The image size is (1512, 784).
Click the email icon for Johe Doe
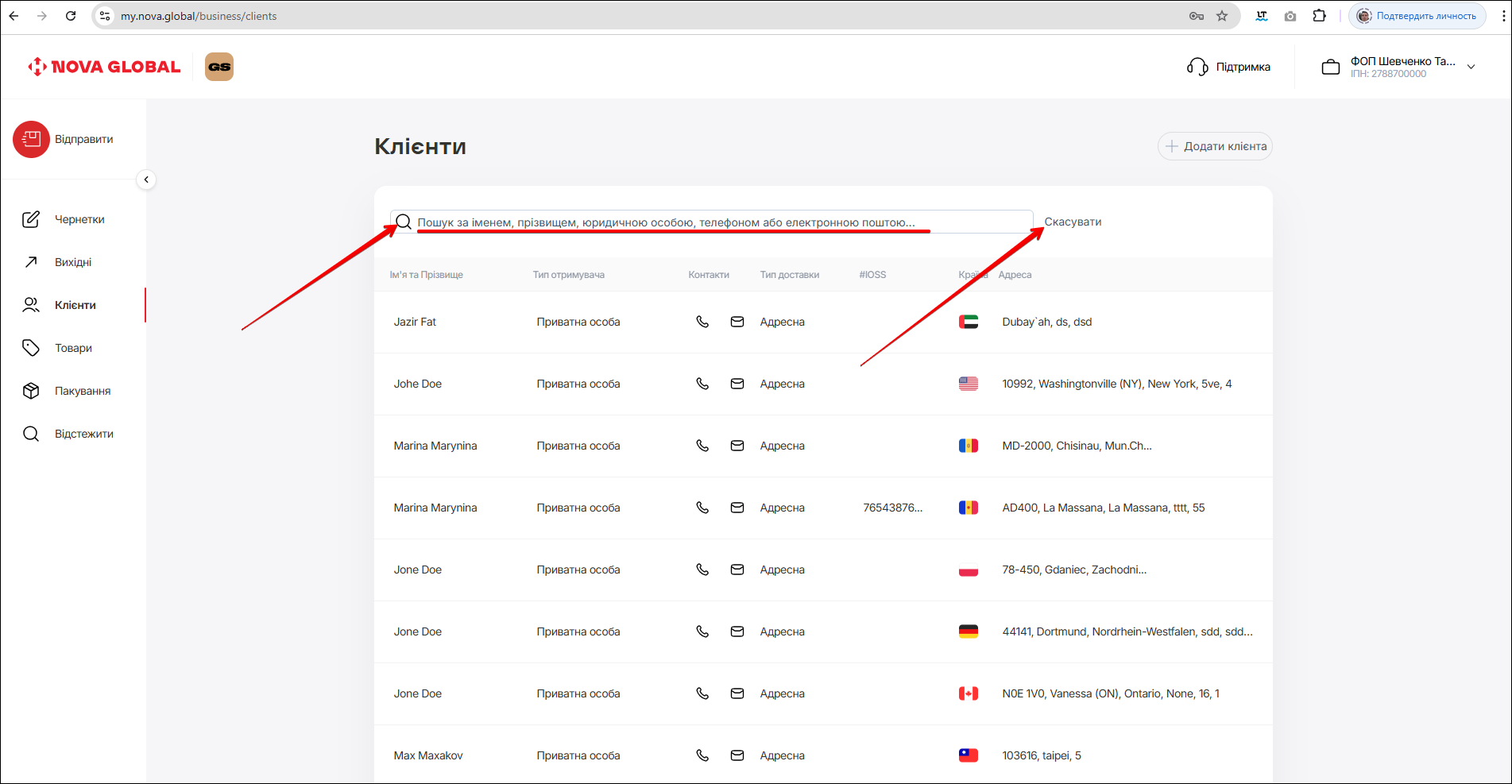(737, 384)
